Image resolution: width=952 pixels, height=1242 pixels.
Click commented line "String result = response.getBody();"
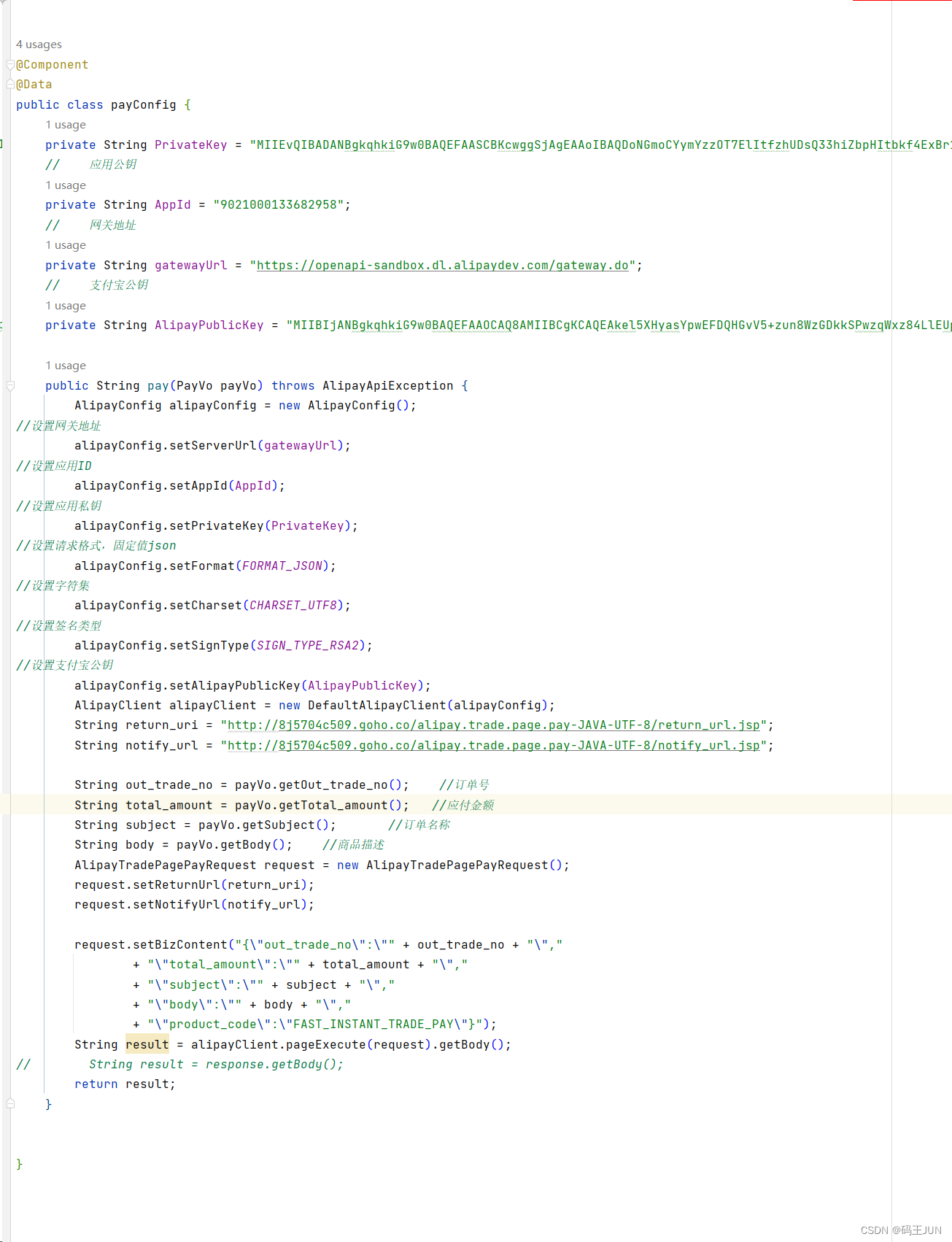[x=217, y=1065]
